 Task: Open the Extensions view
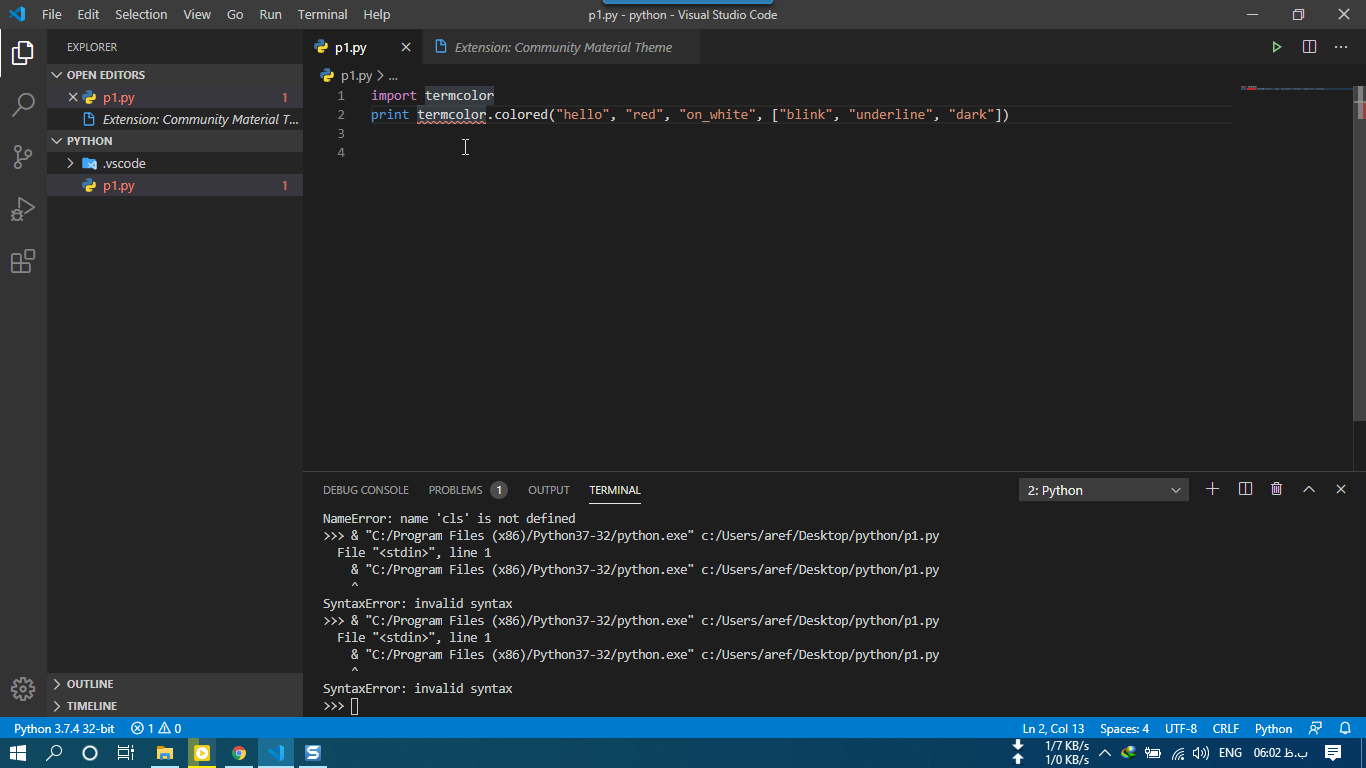pyautogui.click(x=23, y=261)
